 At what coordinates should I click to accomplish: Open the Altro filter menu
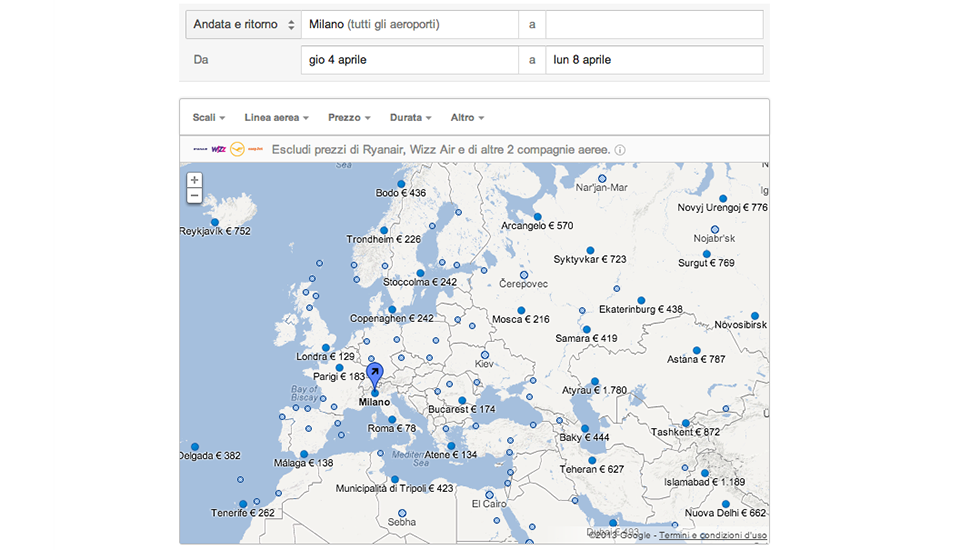coord(467,118)
